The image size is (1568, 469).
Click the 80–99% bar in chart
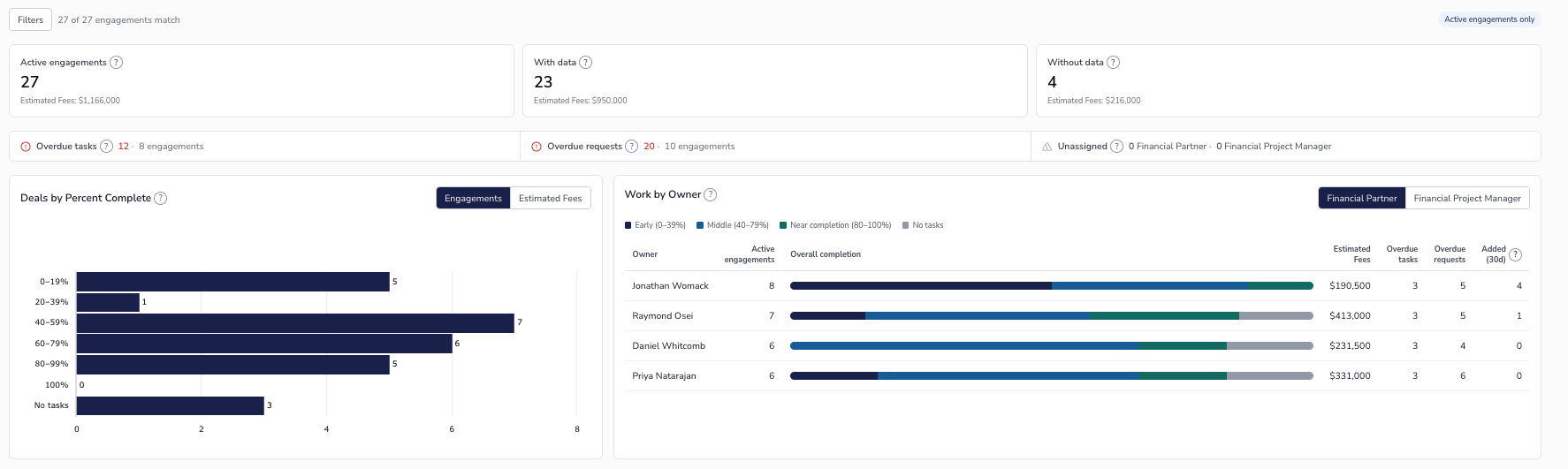pos(233,365)
